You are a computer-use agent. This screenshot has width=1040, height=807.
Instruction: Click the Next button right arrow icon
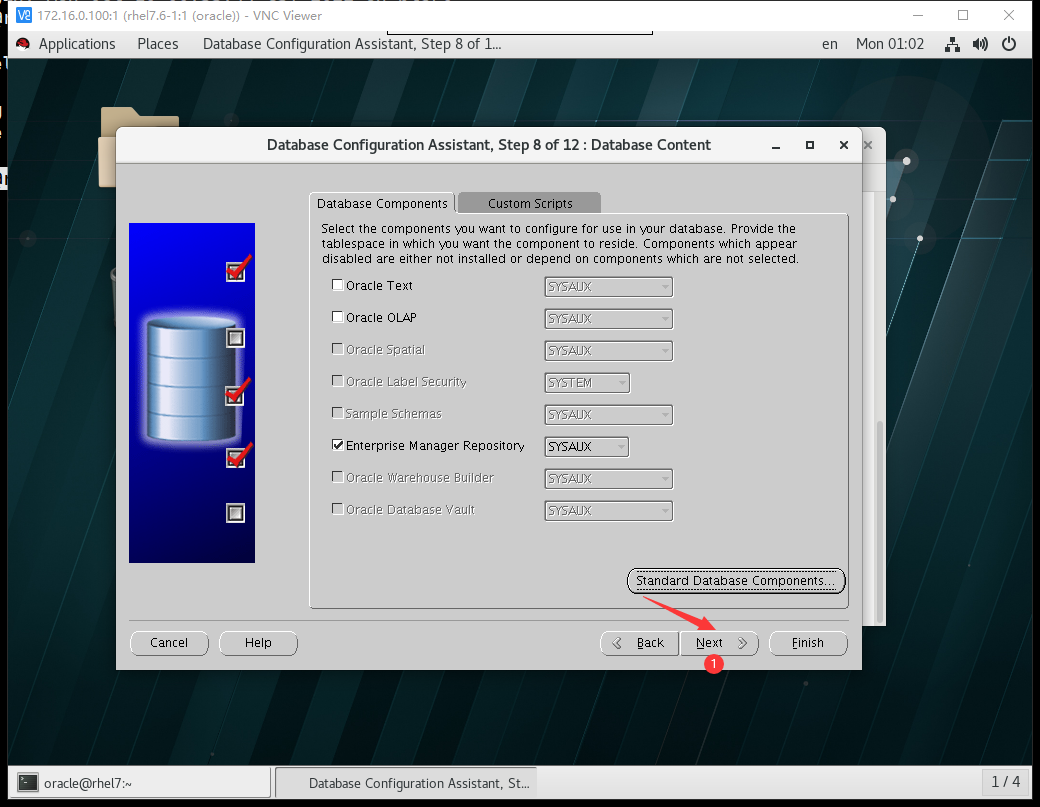743,643
